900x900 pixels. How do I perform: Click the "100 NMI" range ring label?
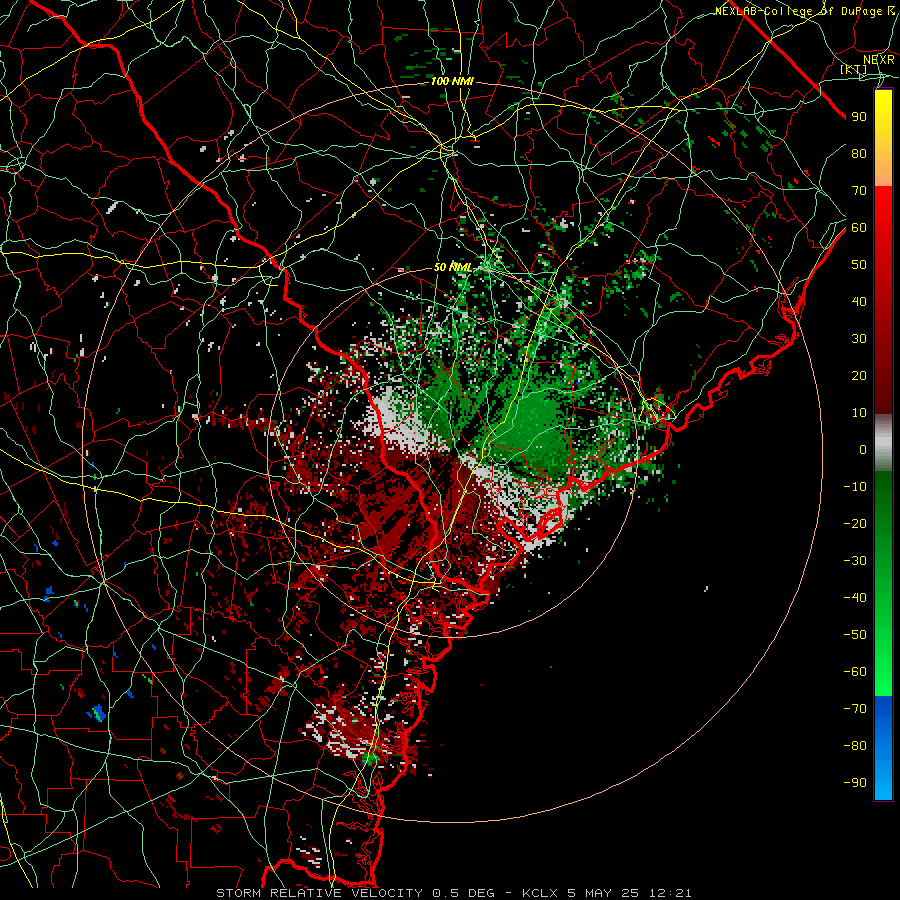pos(452,82)
